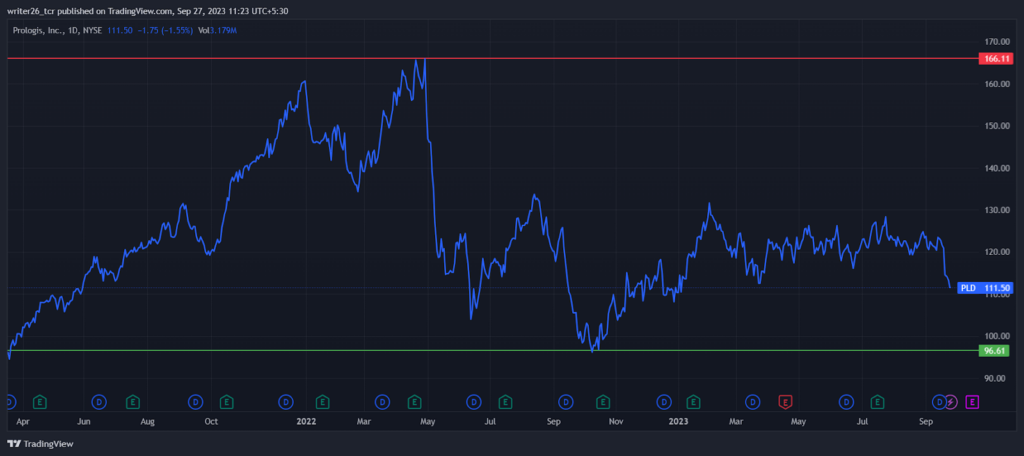Viewport: 1024px width, 456px height.
Task: Click the 150.00 price axis label
Action: (x=997, y=126)
